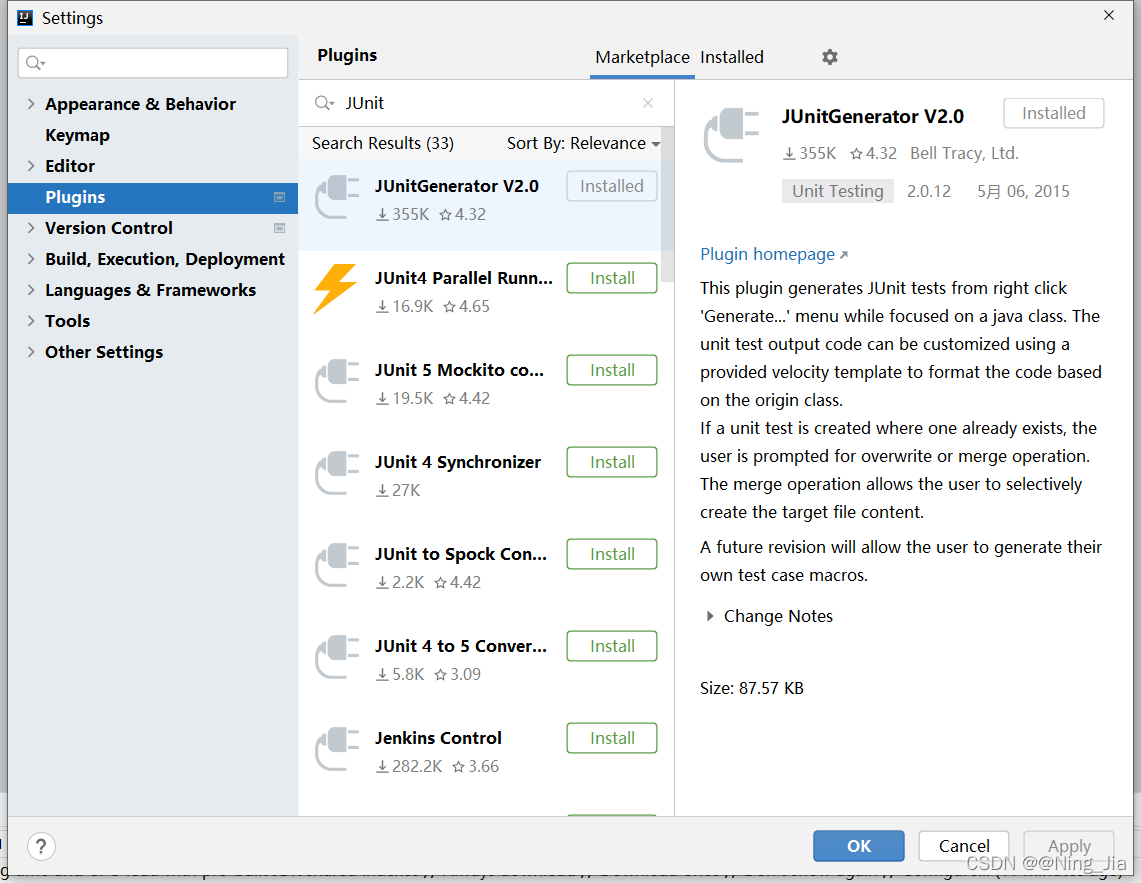The width and height of the screenshot is (1141, 883).
Task: Click the Bell Tracy, Ltd. vendor name
Action: tap(964, 154)
